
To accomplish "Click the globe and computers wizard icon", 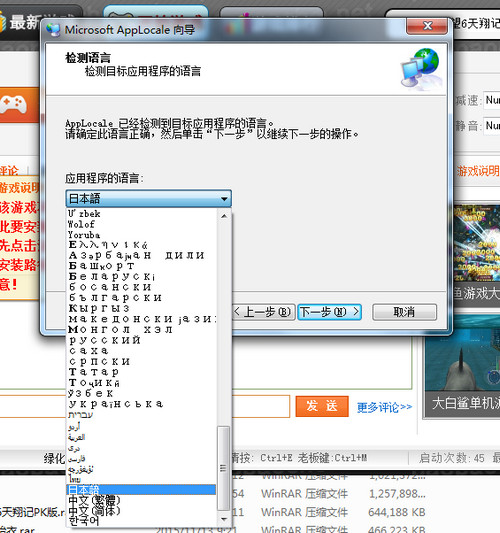I will tap(421, 69).
